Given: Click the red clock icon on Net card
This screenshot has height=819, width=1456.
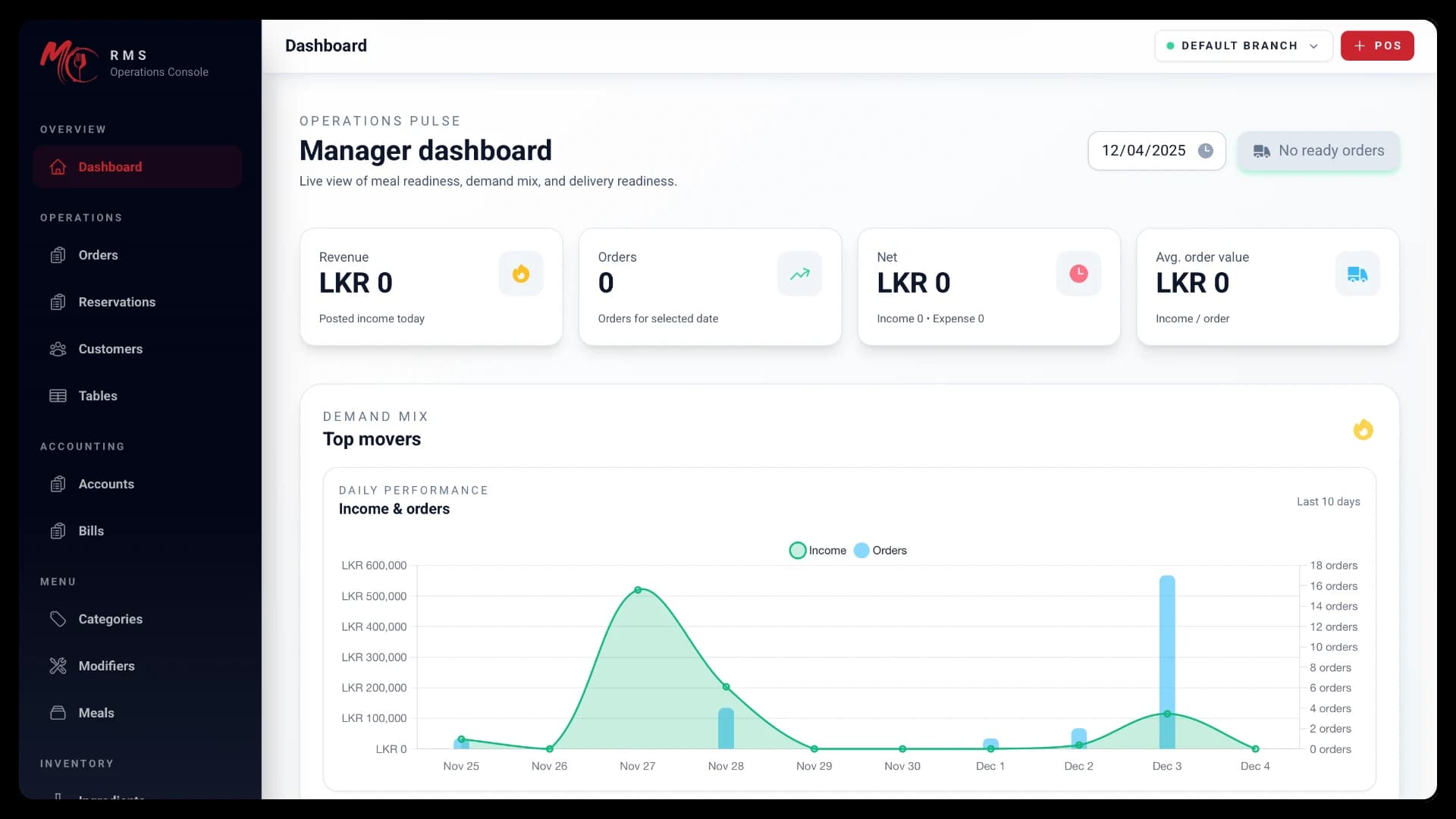Looking at the screenshot, I should (1078, 274).
